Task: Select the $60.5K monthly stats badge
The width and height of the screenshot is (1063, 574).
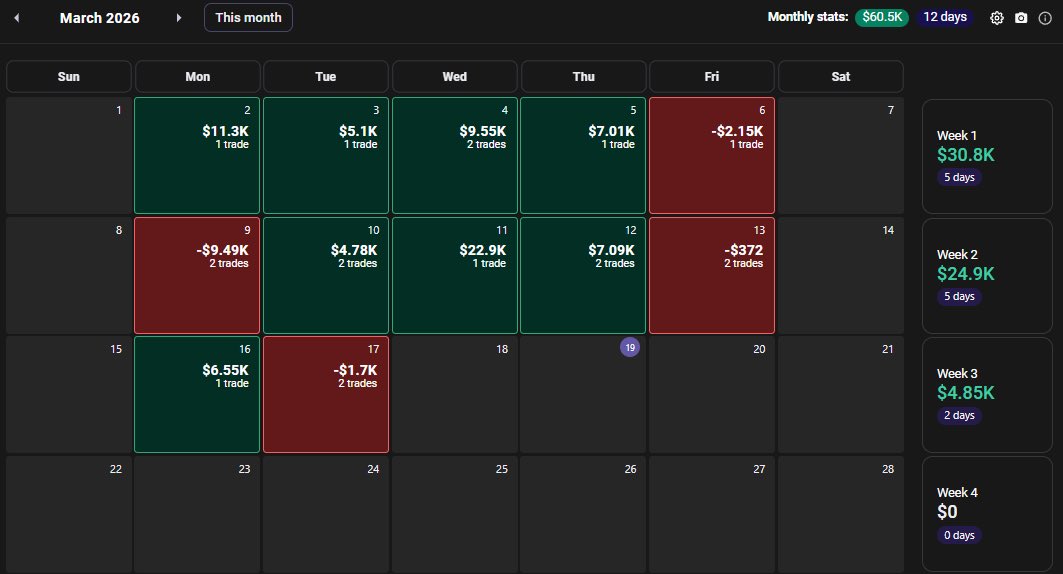Action: tap(881, 17)
